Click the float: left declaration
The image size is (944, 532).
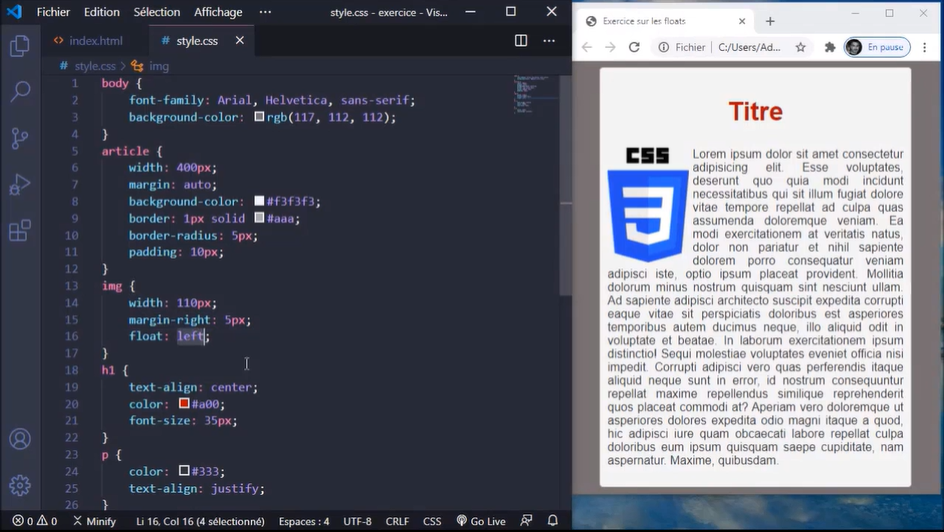tap(169, 336)
